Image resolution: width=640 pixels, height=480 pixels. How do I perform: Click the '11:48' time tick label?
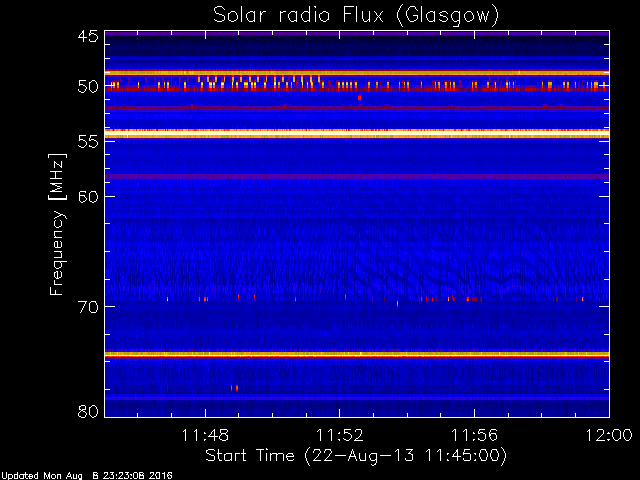[x=205, y=435]
